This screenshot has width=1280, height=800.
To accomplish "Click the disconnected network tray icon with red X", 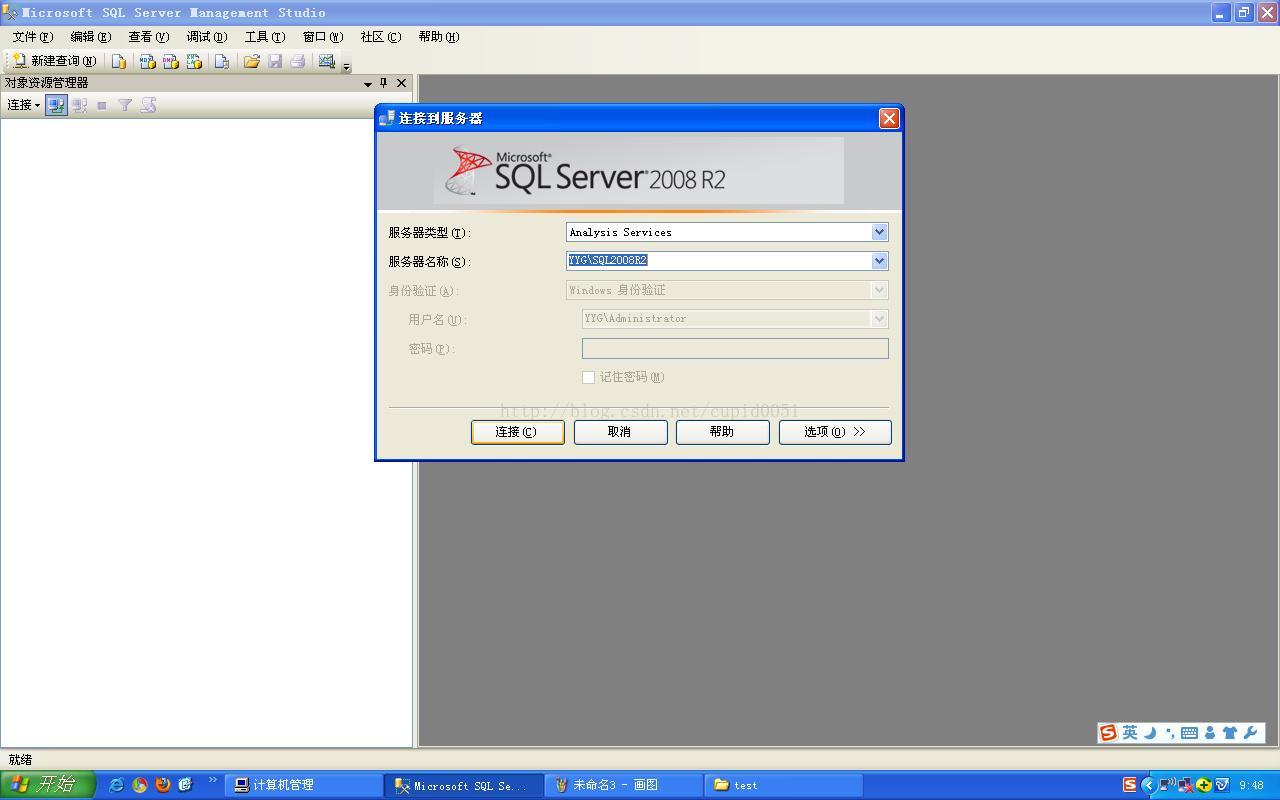I will (x=1185, y=785).
